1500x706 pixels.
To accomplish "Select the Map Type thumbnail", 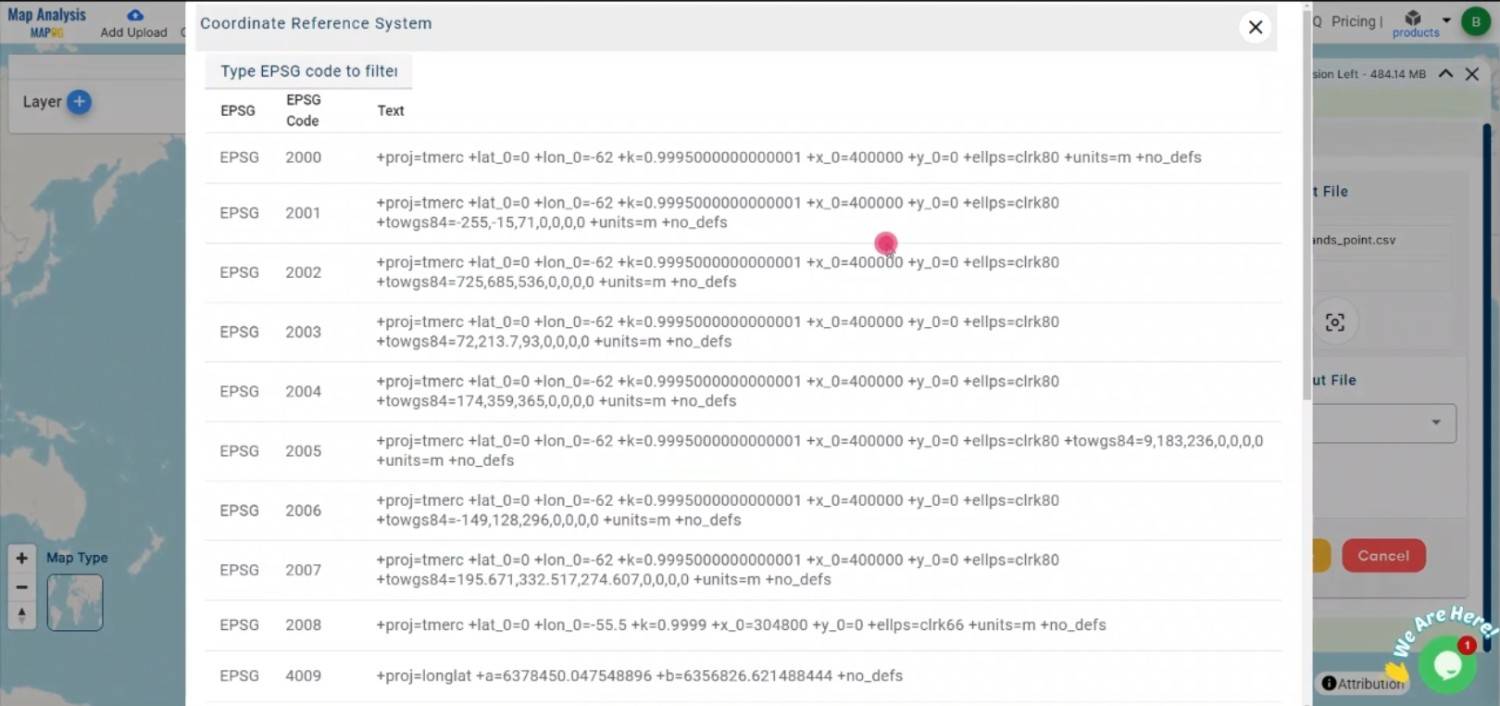I will tap(75, 602).
